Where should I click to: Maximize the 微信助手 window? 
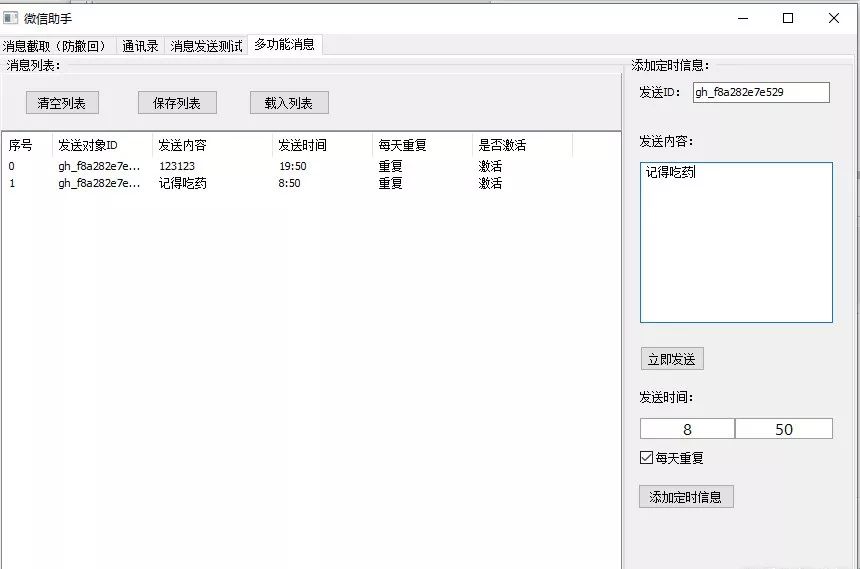(788, 18)
